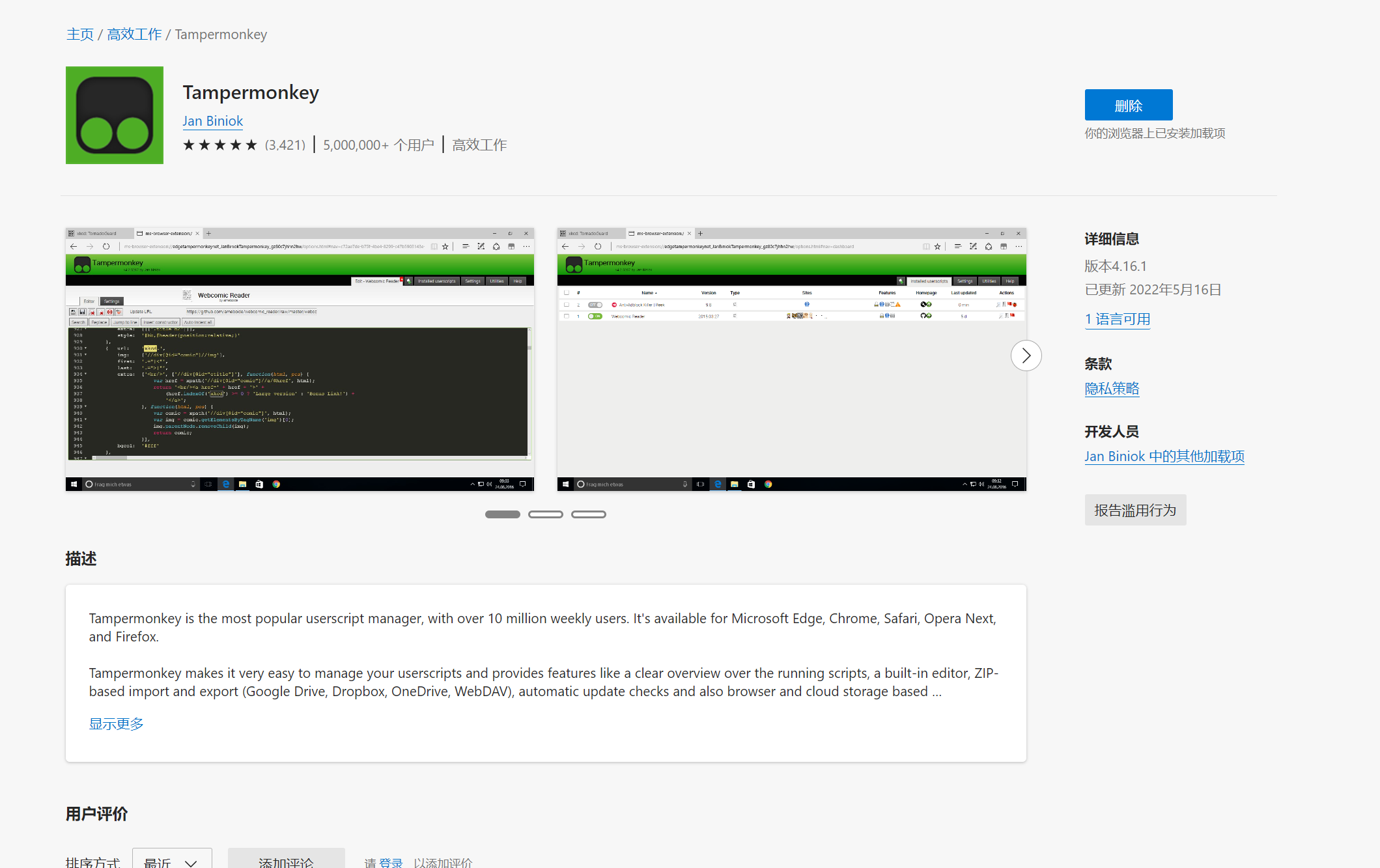Open the 高效工作 breadcrumb link
Image resolution: width=1380 pixels, height=868 pixels.
tap(134, 35)
